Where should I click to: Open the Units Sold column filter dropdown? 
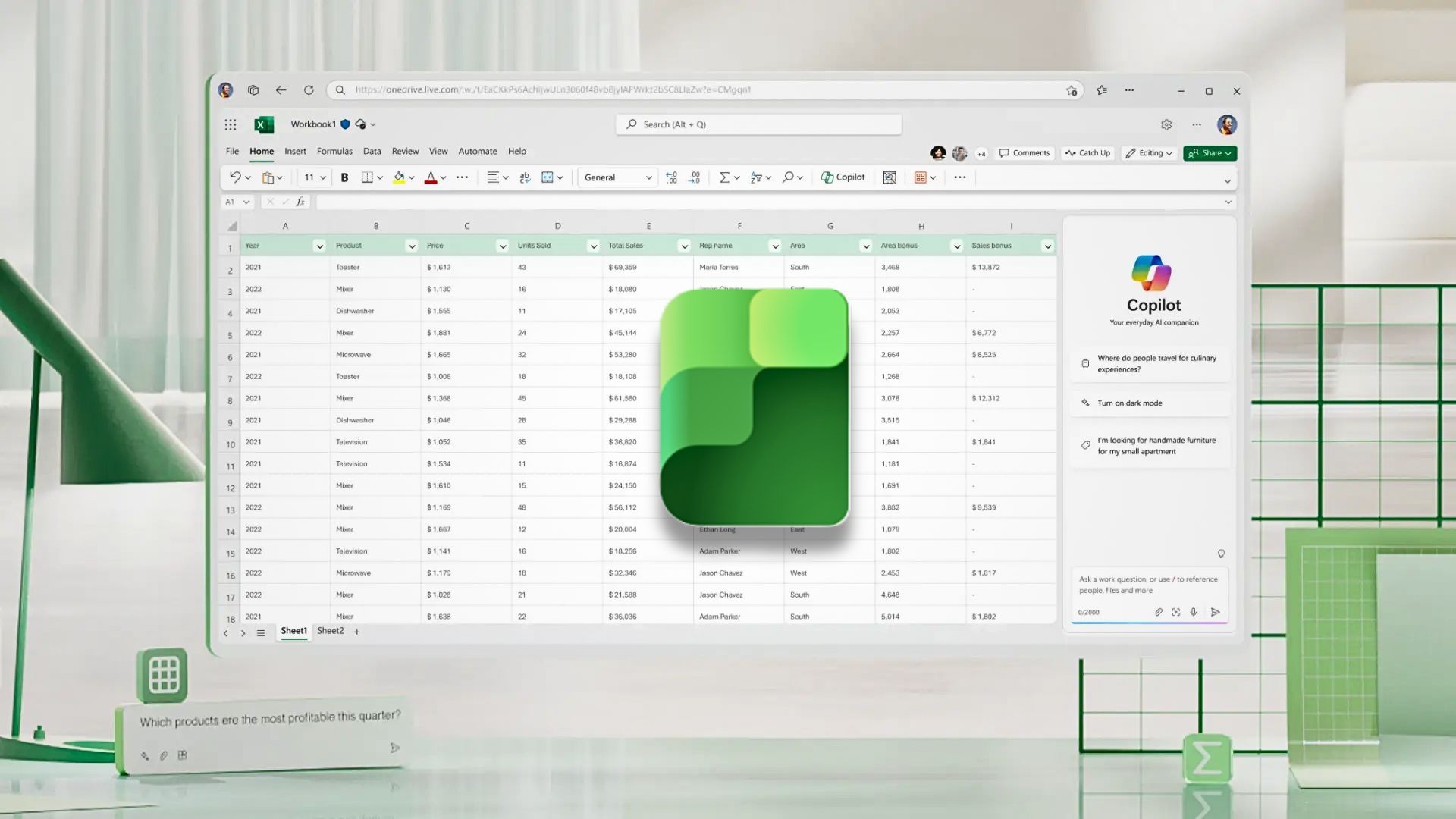(x=593, y=246)
